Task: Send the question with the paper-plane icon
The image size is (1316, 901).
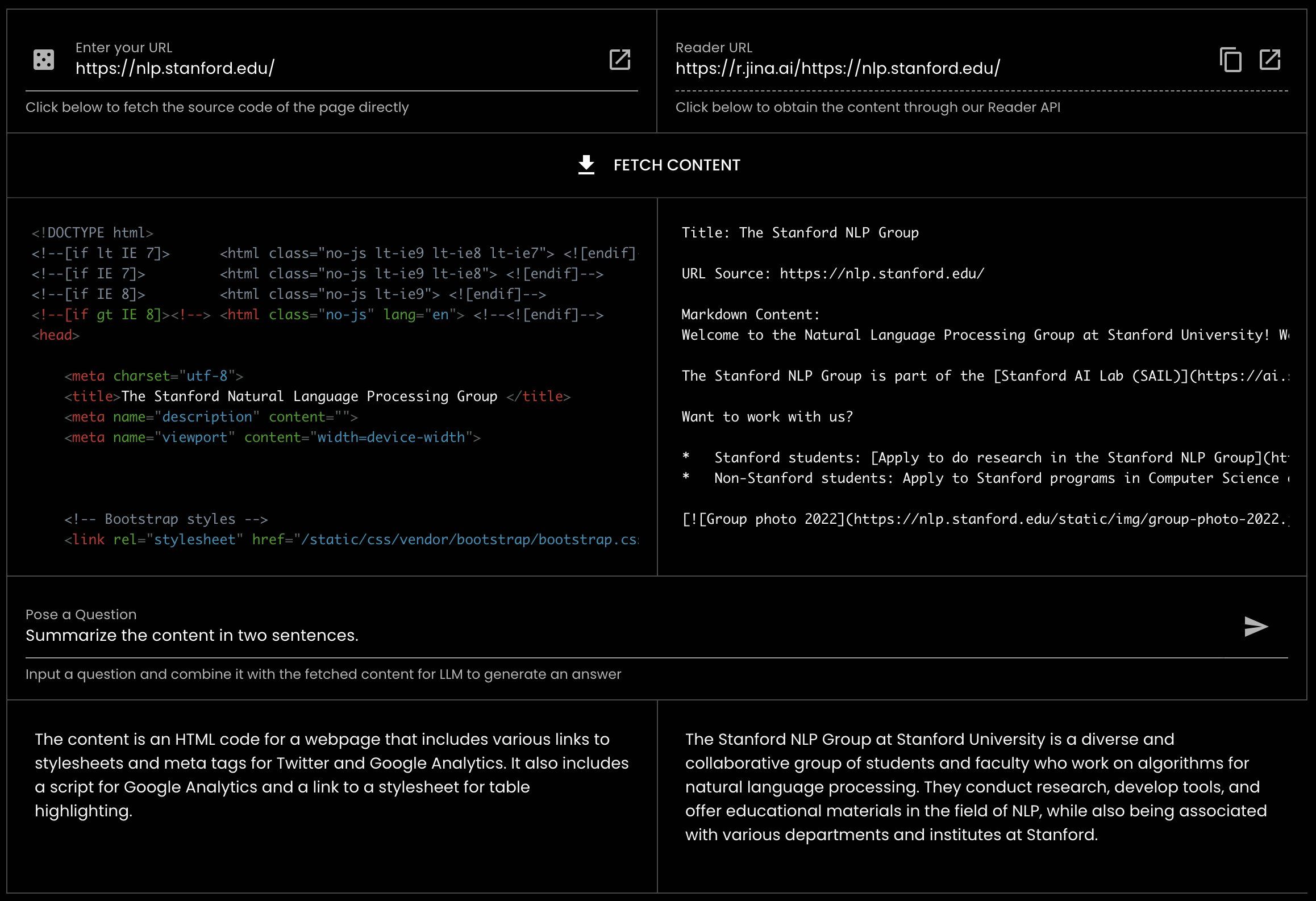Action: pos(1256,627)
